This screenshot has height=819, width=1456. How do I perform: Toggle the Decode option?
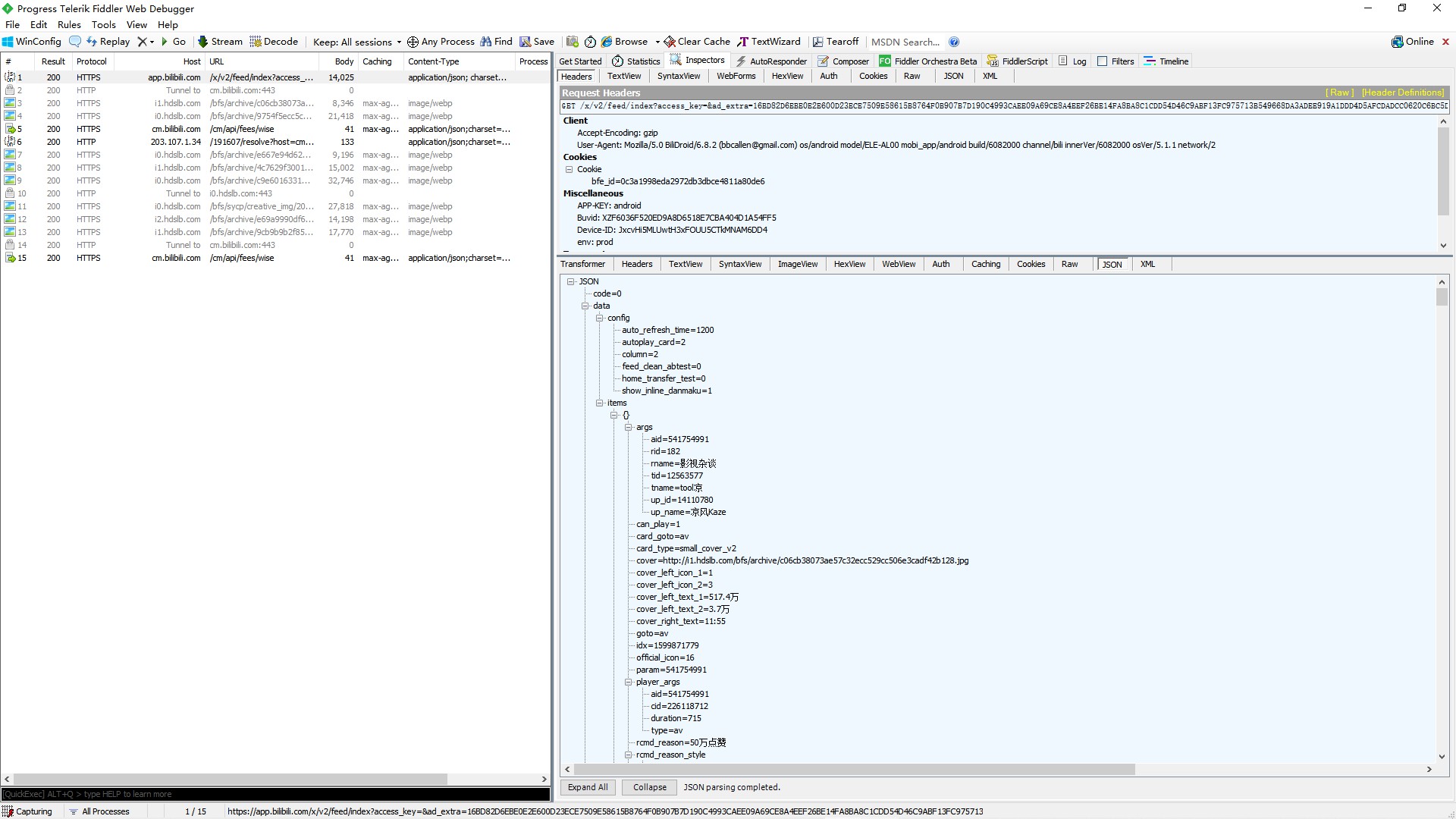pos(274,42)
